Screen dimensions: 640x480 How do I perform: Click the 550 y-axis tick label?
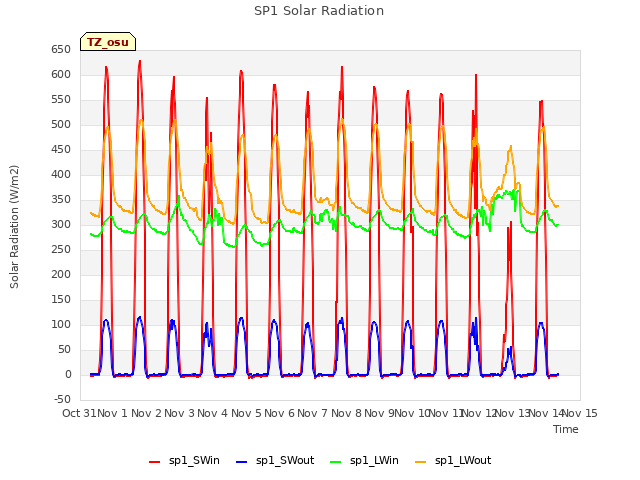[x=61, y=100]
